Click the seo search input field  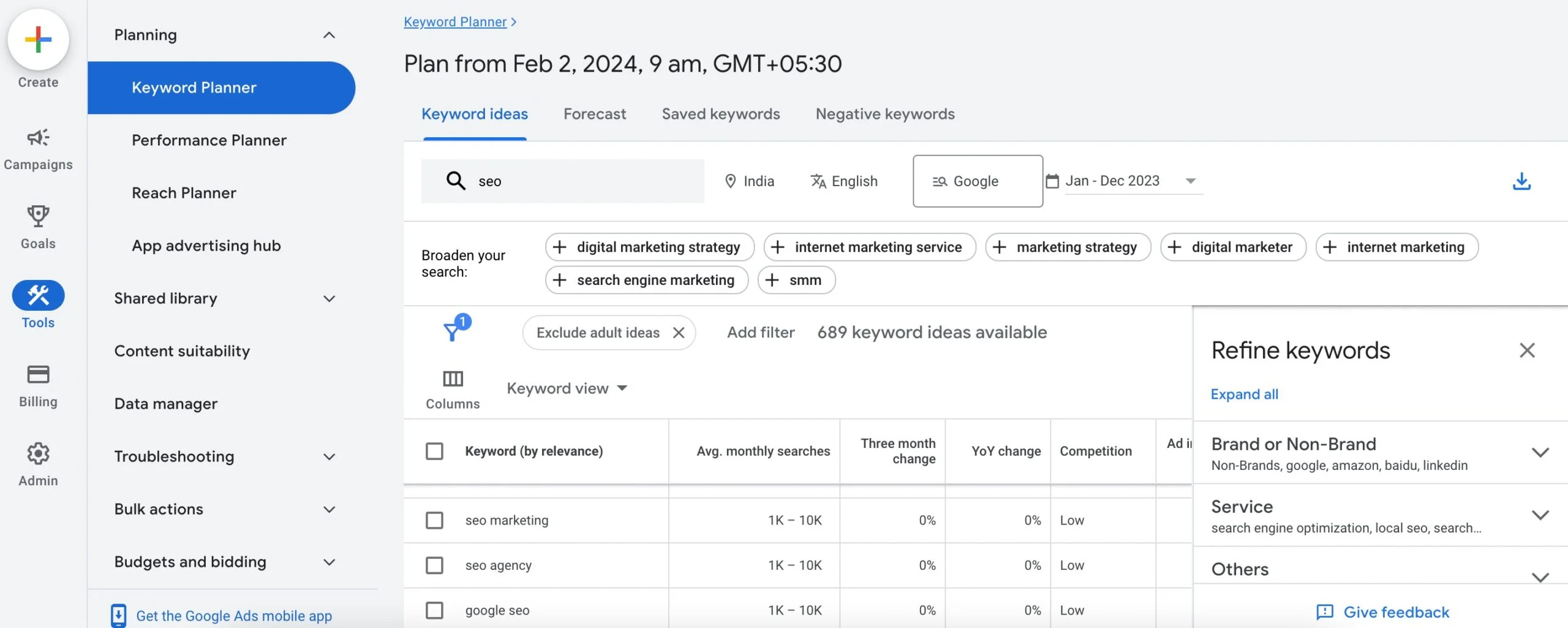pos(563,181)
